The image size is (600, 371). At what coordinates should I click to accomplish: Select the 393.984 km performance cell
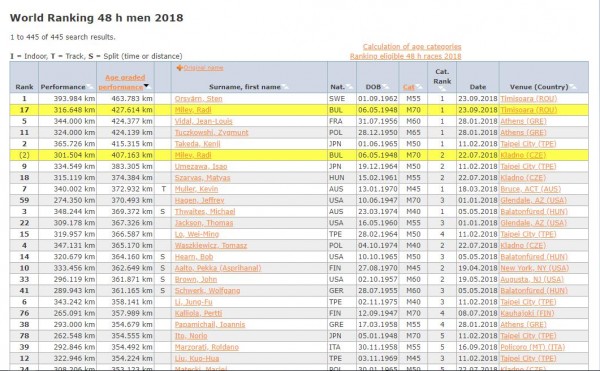pos(67,99)
